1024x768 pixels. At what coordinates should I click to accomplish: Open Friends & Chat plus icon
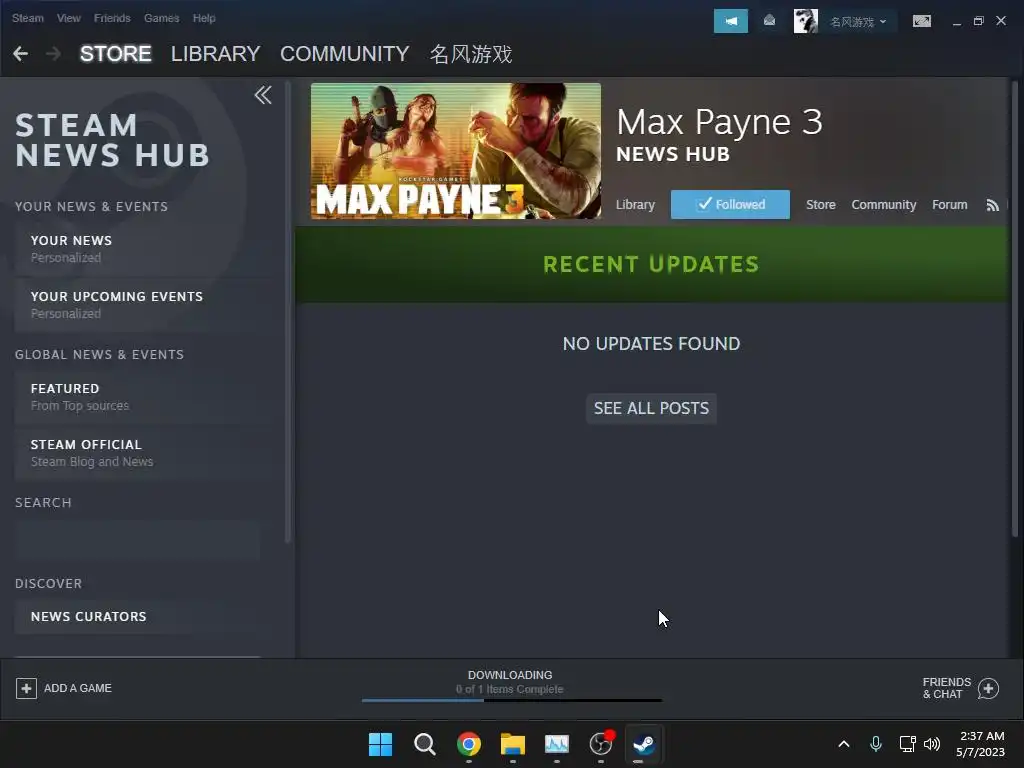click(x=988, y=688)
